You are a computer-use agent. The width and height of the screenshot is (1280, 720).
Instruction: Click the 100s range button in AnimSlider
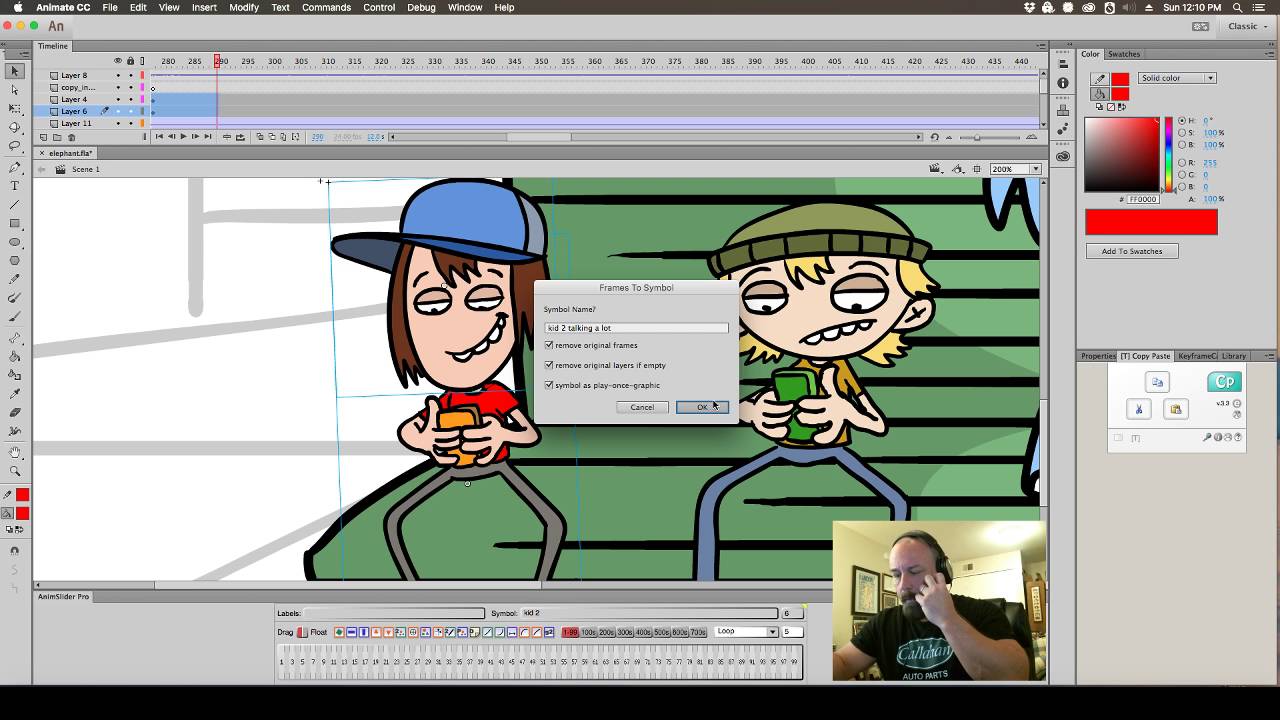pos(589,632)
